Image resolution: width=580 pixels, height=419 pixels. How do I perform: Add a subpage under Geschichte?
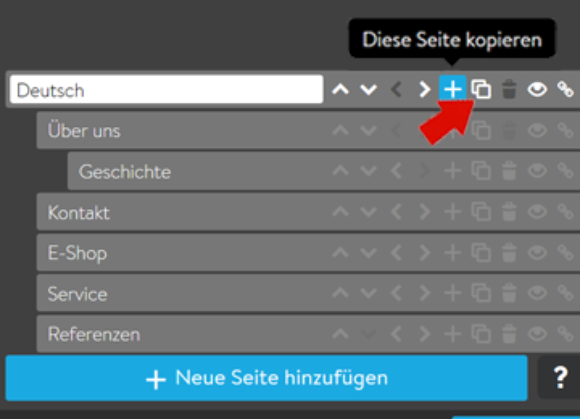point(453,171)
